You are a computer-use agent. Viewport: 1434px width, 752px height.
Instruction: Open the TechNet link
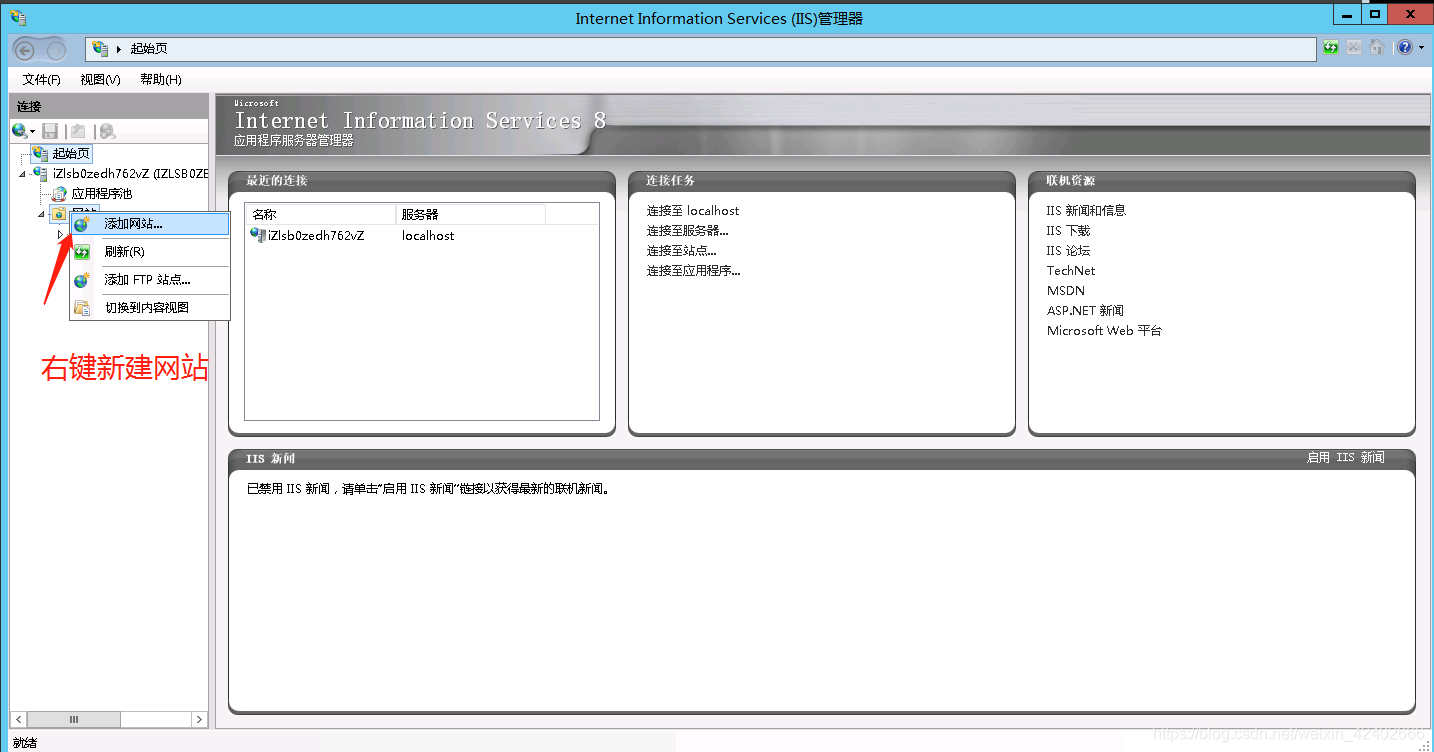(x=1071, y=271)
